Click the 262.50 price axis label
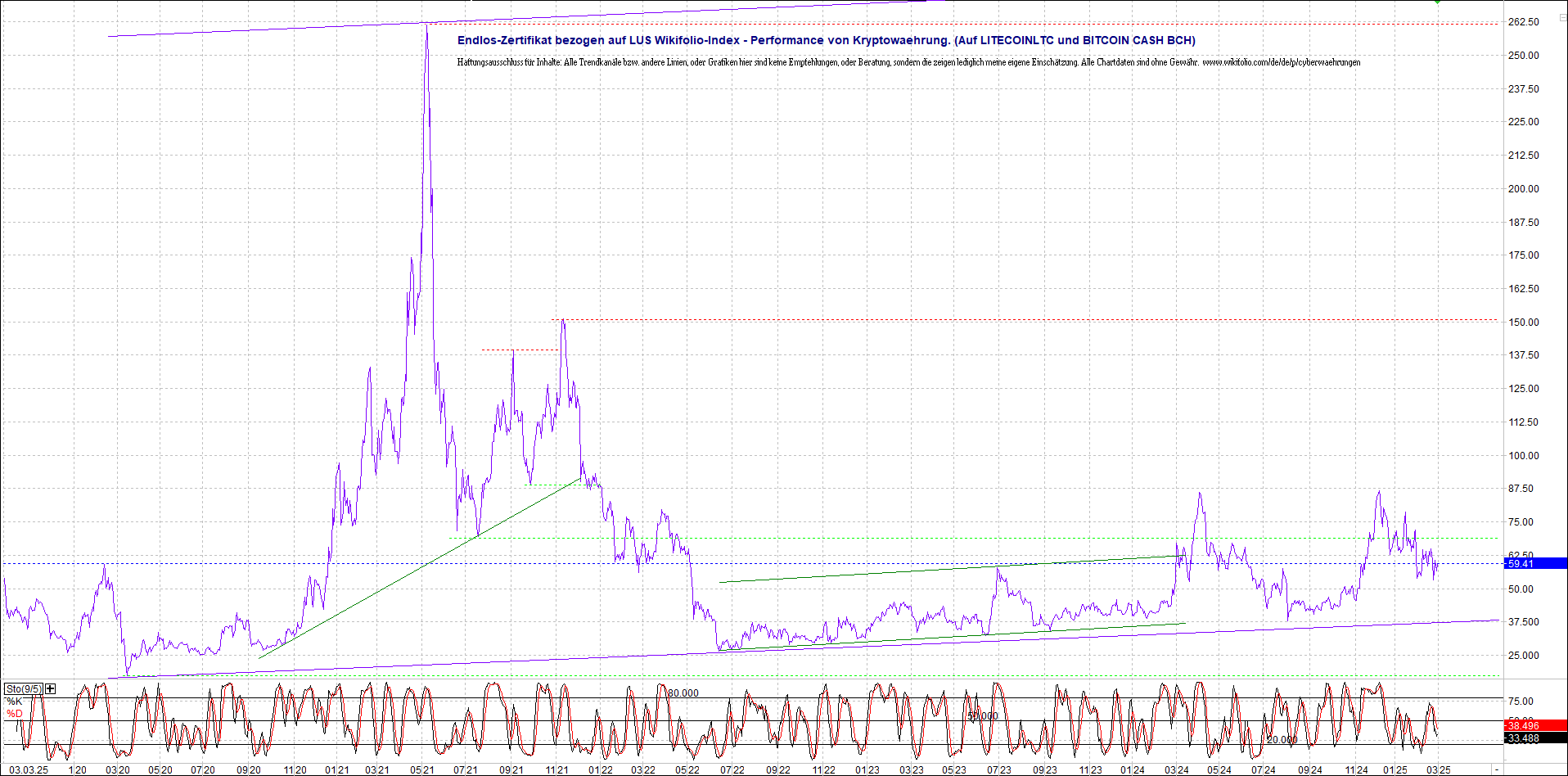This screenshot has height=776, width=1568. coord(1524,22)
